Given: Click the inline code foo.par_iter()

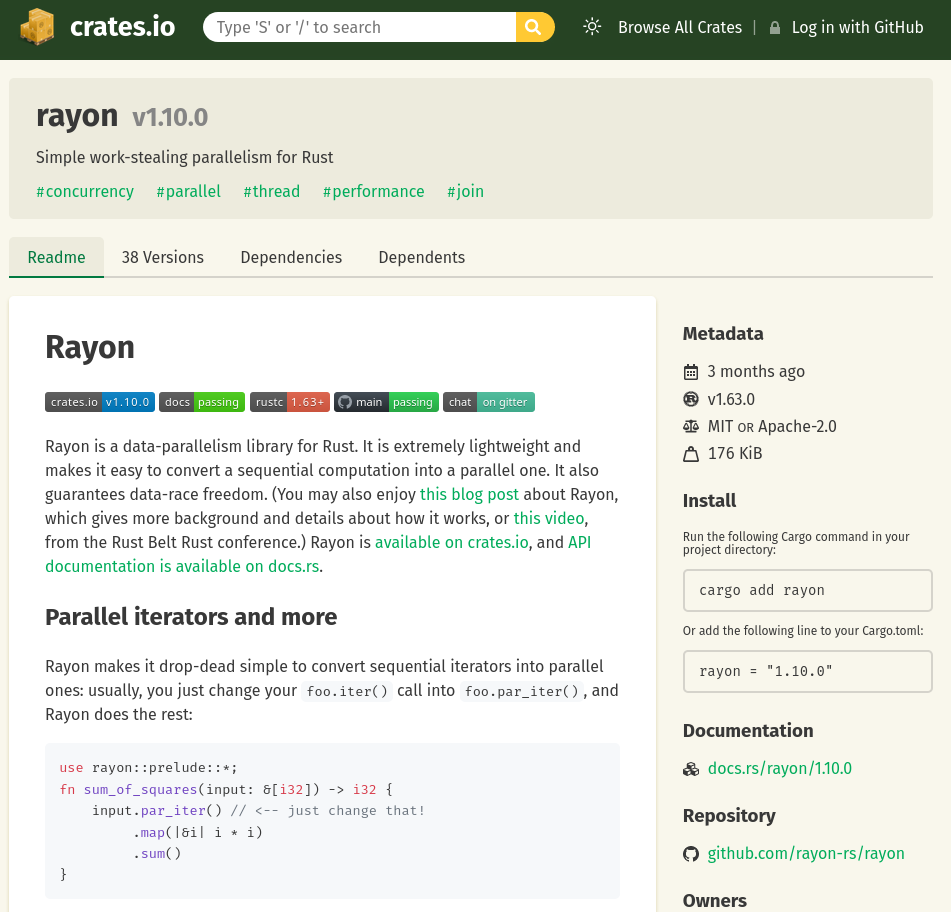Looking at the screenshot, I should (522, 691).
